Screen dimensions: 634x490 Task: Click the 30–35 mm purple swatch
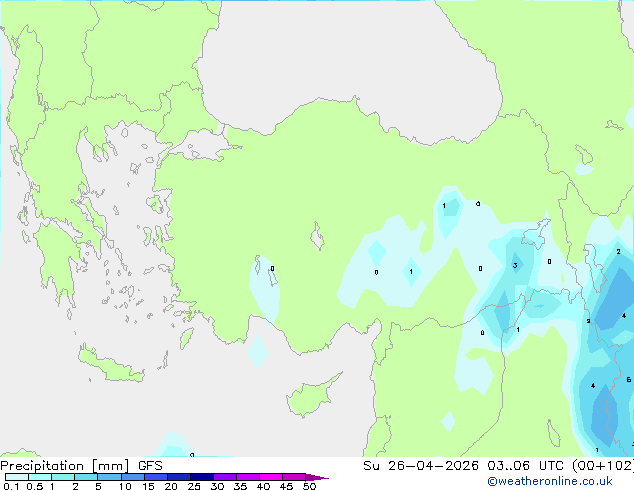tap(224, 477)
